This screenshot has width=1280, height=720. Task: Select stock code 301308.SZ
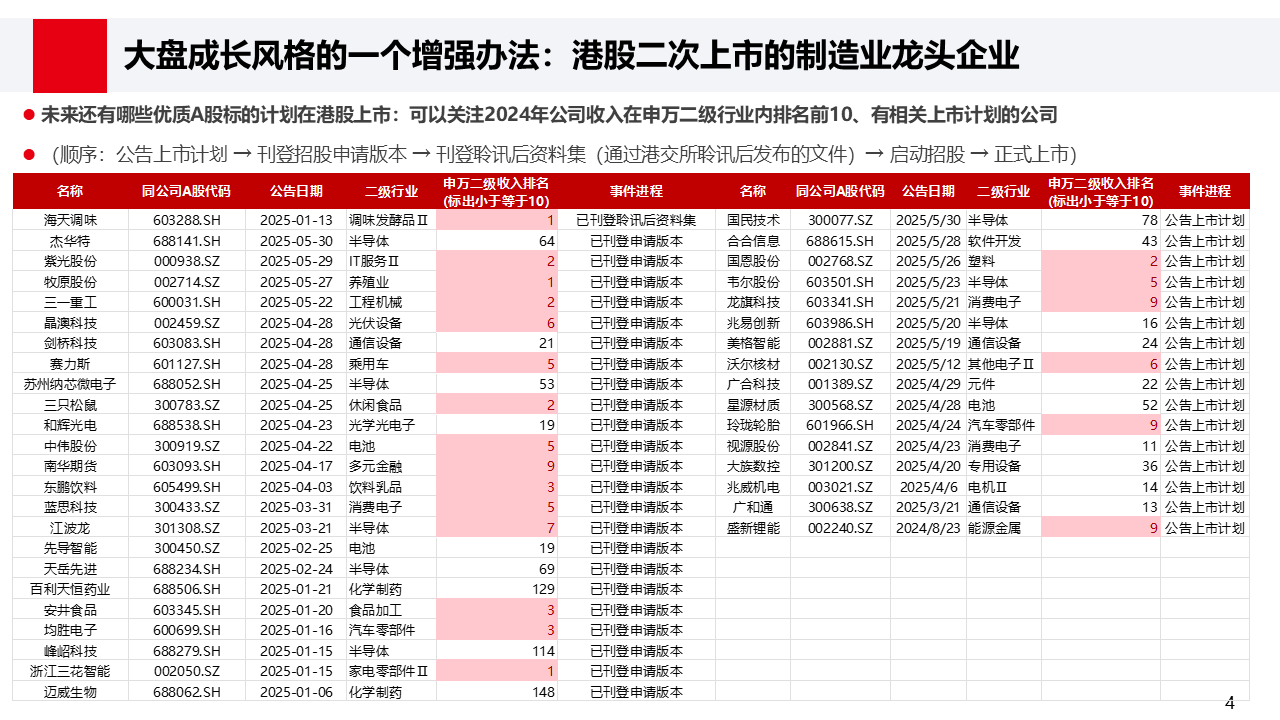[x=187, y=528]
